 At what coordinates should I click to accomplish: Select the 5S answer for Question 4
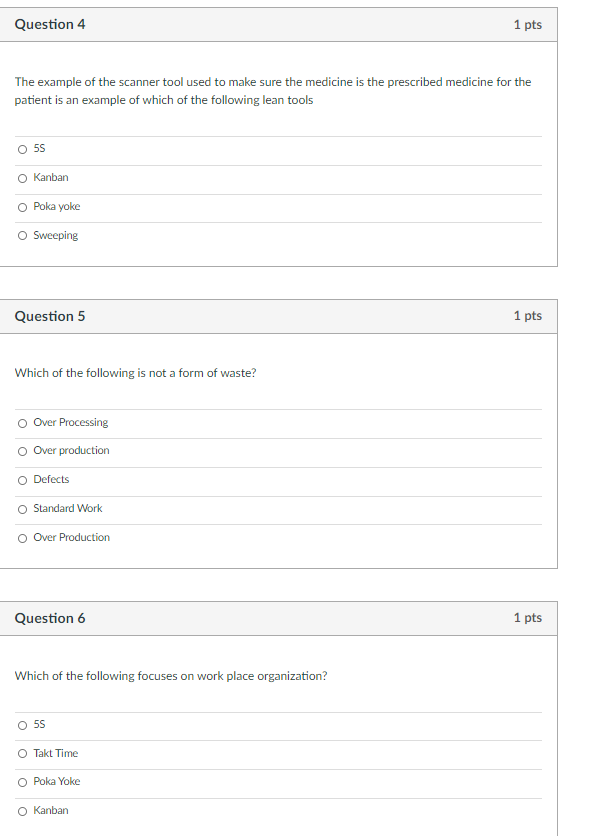(22, 148)
